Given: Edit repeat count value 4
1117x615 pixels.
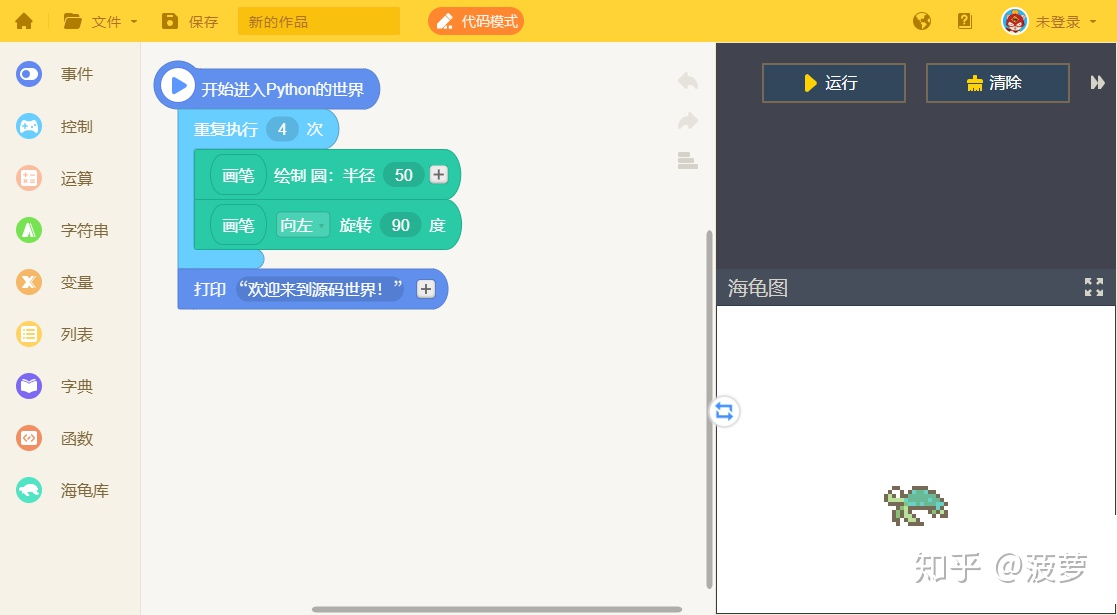Looking at the screenshot, I should pos(282,129).
